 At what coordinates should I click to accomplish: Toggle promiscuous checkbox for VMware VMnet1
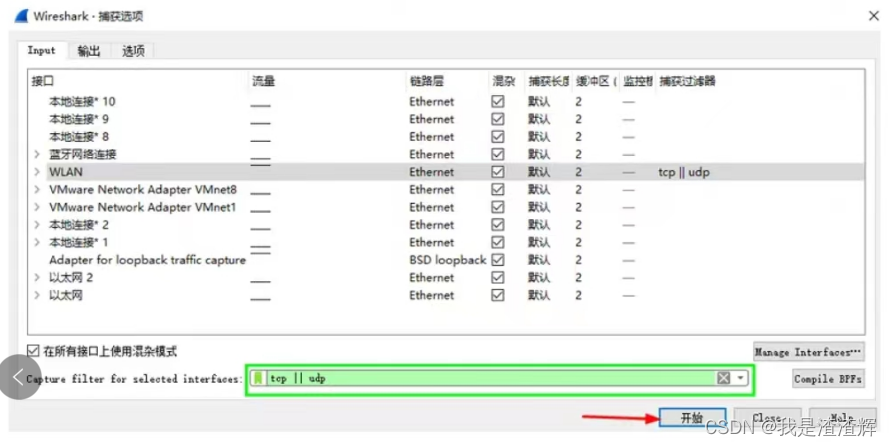(x=498, y=207)
